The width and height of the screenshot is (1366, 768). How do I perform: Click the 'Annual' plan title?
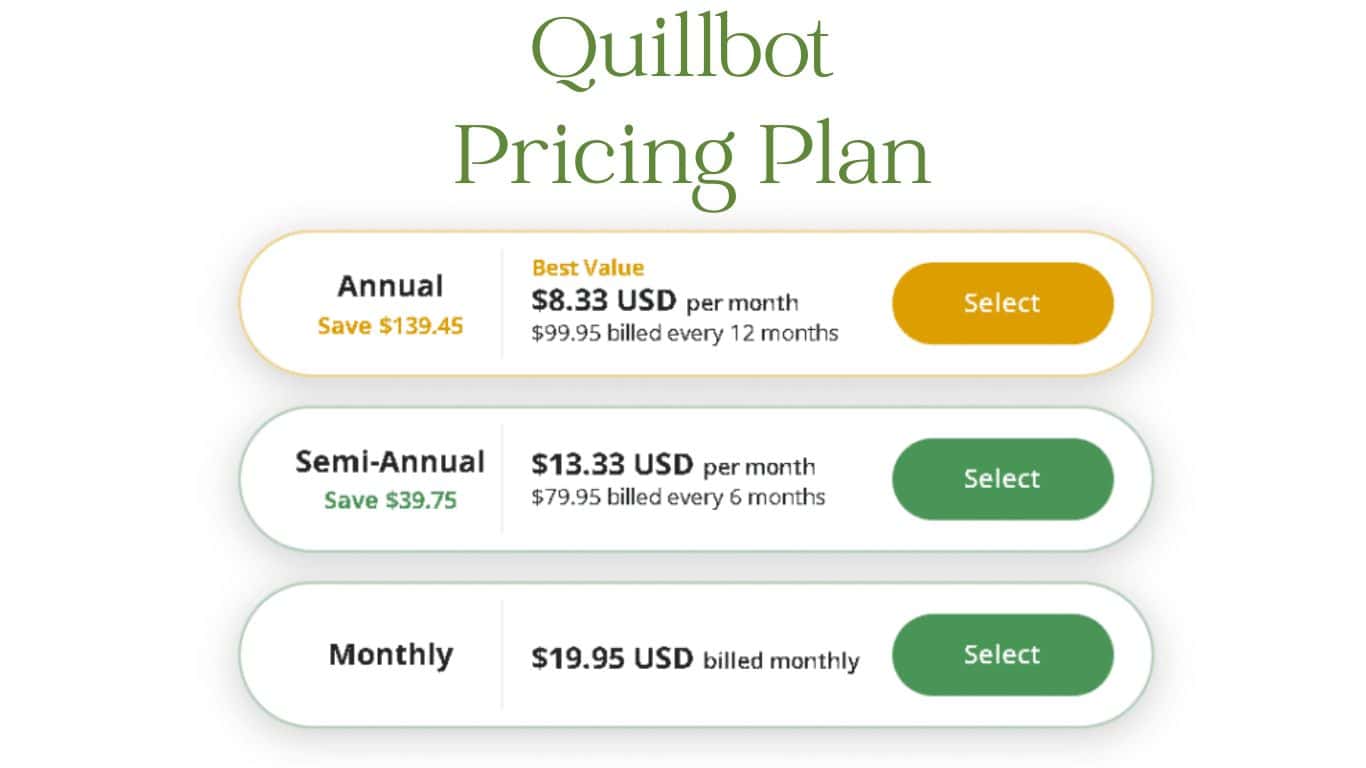click(x=392, y=287)
